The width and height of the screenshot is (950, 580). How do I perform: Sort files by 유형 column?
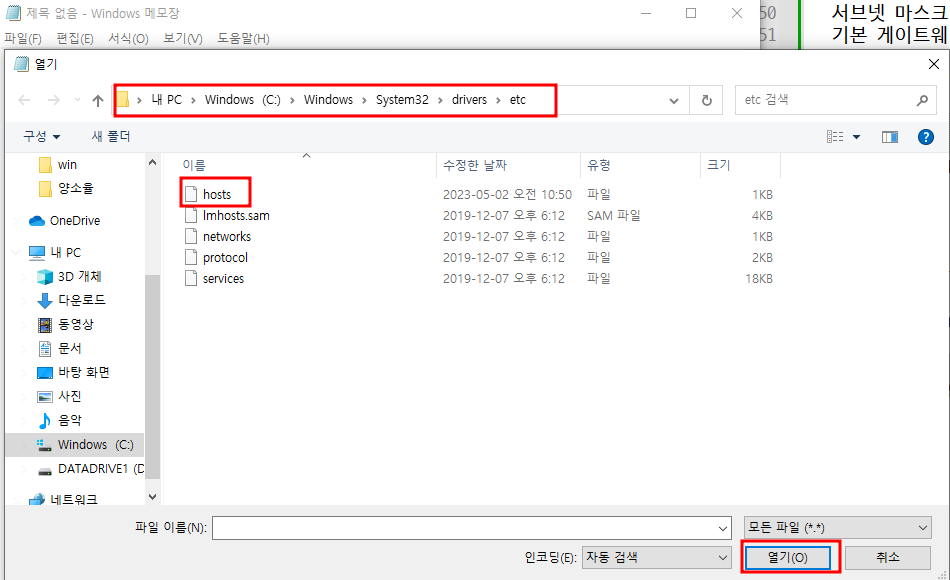click(x=599, y=165)
